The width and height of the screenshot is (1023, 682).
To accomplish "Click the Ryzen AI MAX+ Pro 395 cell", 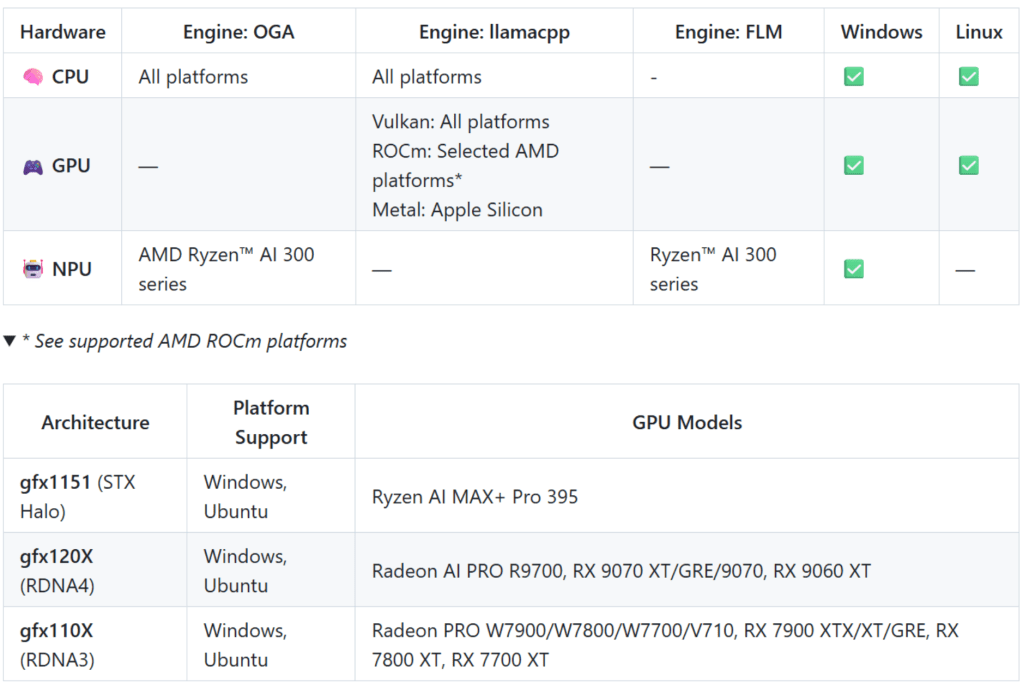I will (x=474, y=496).
